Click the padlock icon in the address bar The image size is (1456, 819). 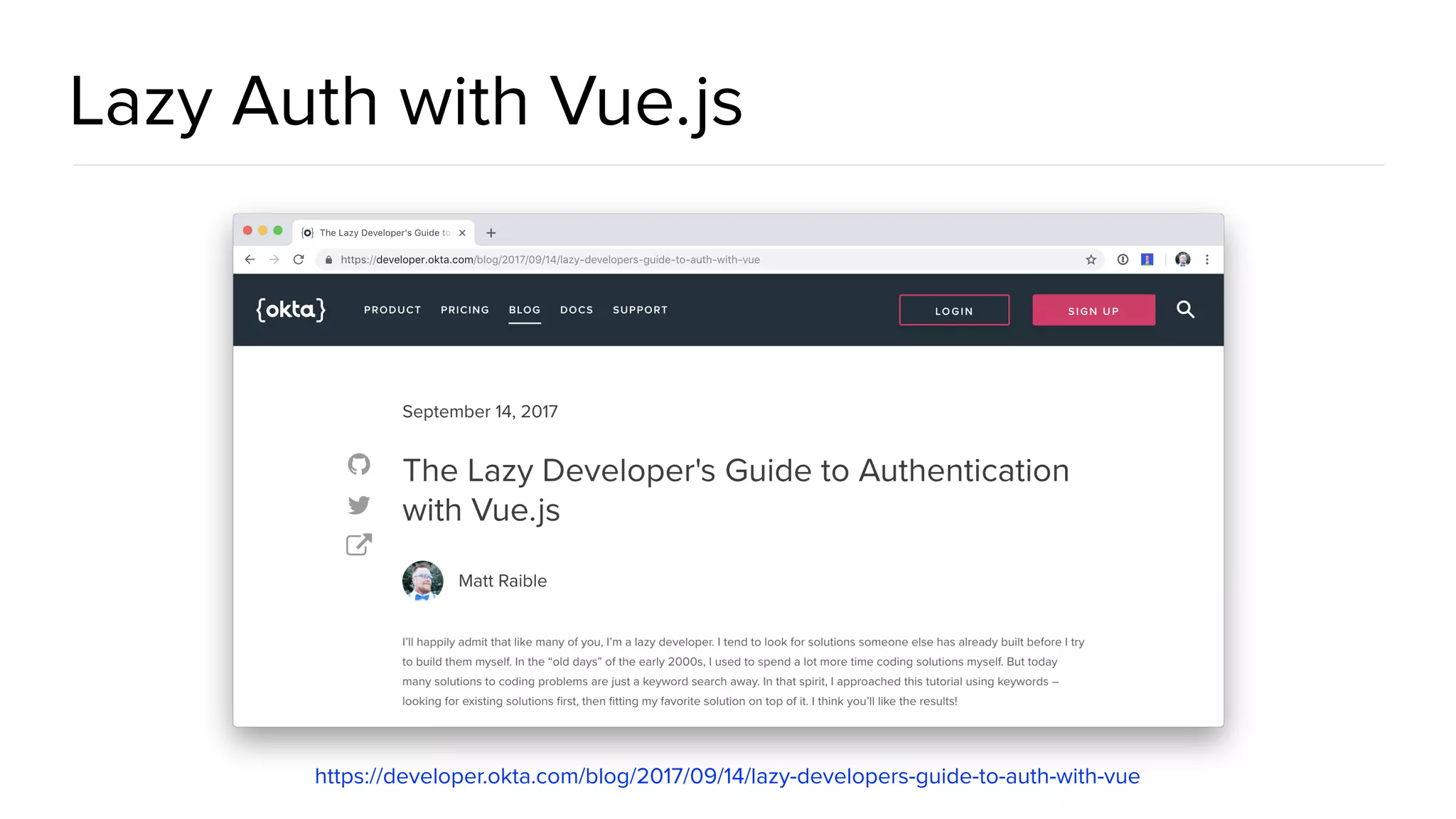point(328,260)
